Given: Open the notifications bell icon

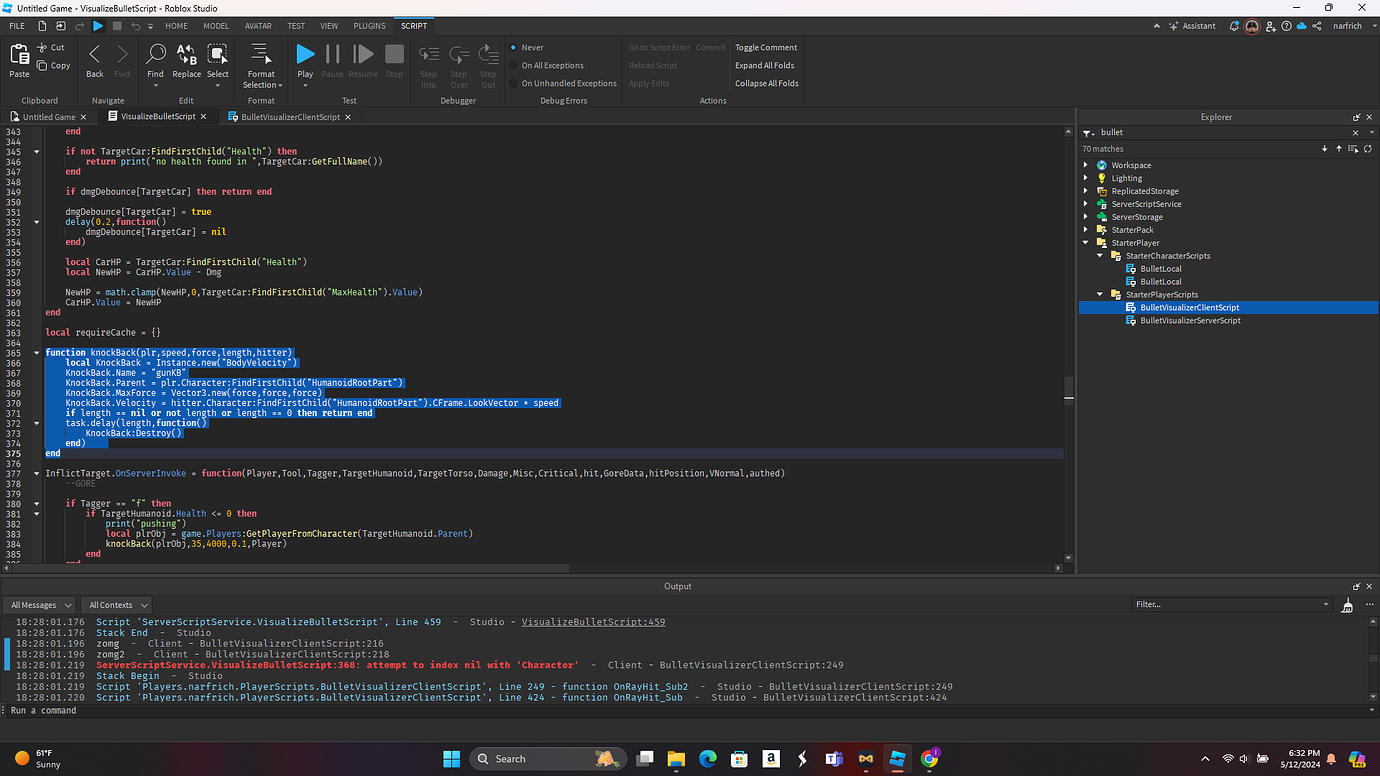Looking at the screenshot, I should click(1234, 26).
